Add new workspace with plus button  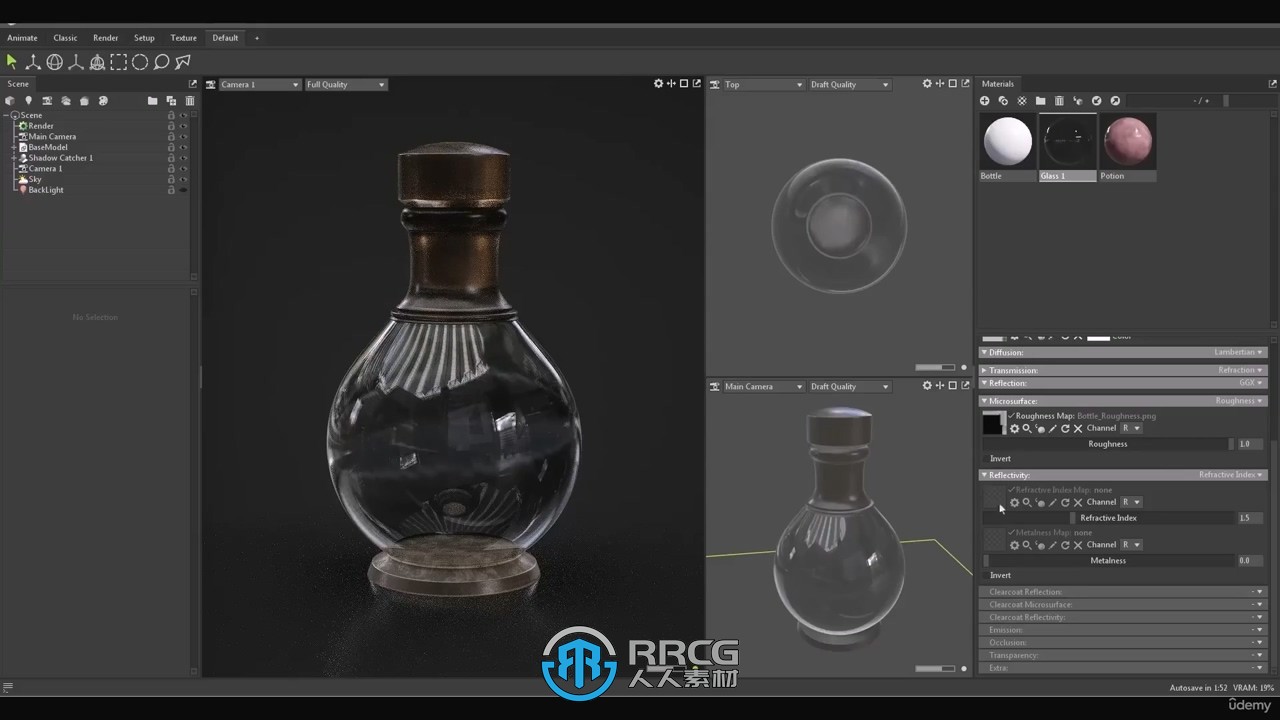(x=256, y=38)
